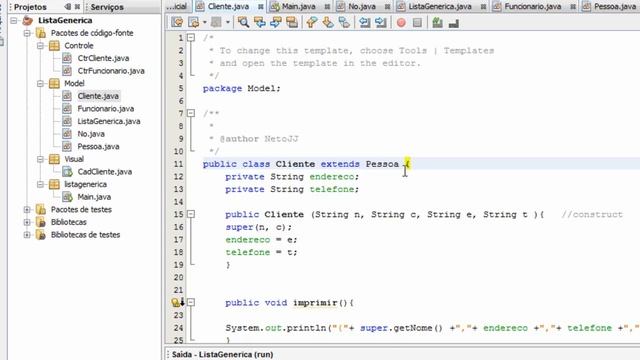Switch to the No.java editor tab

(x=362, y=7)
